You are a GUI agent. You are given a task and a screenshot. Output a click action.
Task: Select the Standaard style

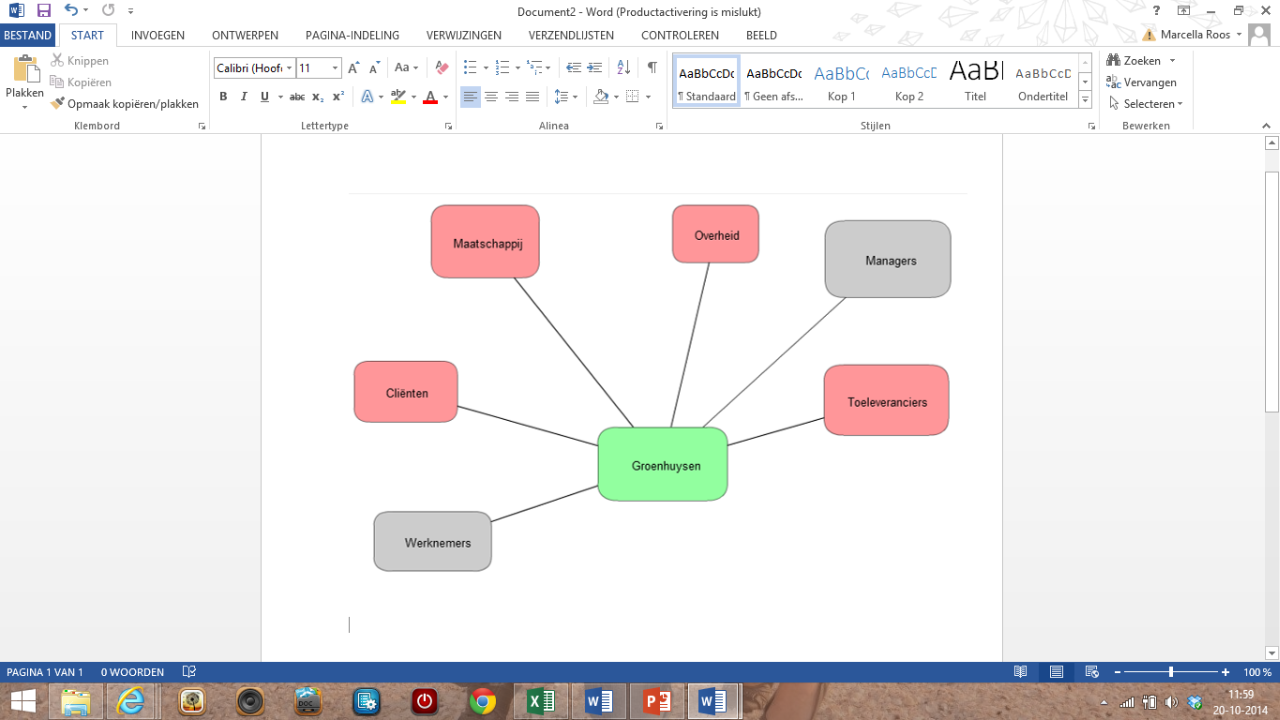pos(706,81)
